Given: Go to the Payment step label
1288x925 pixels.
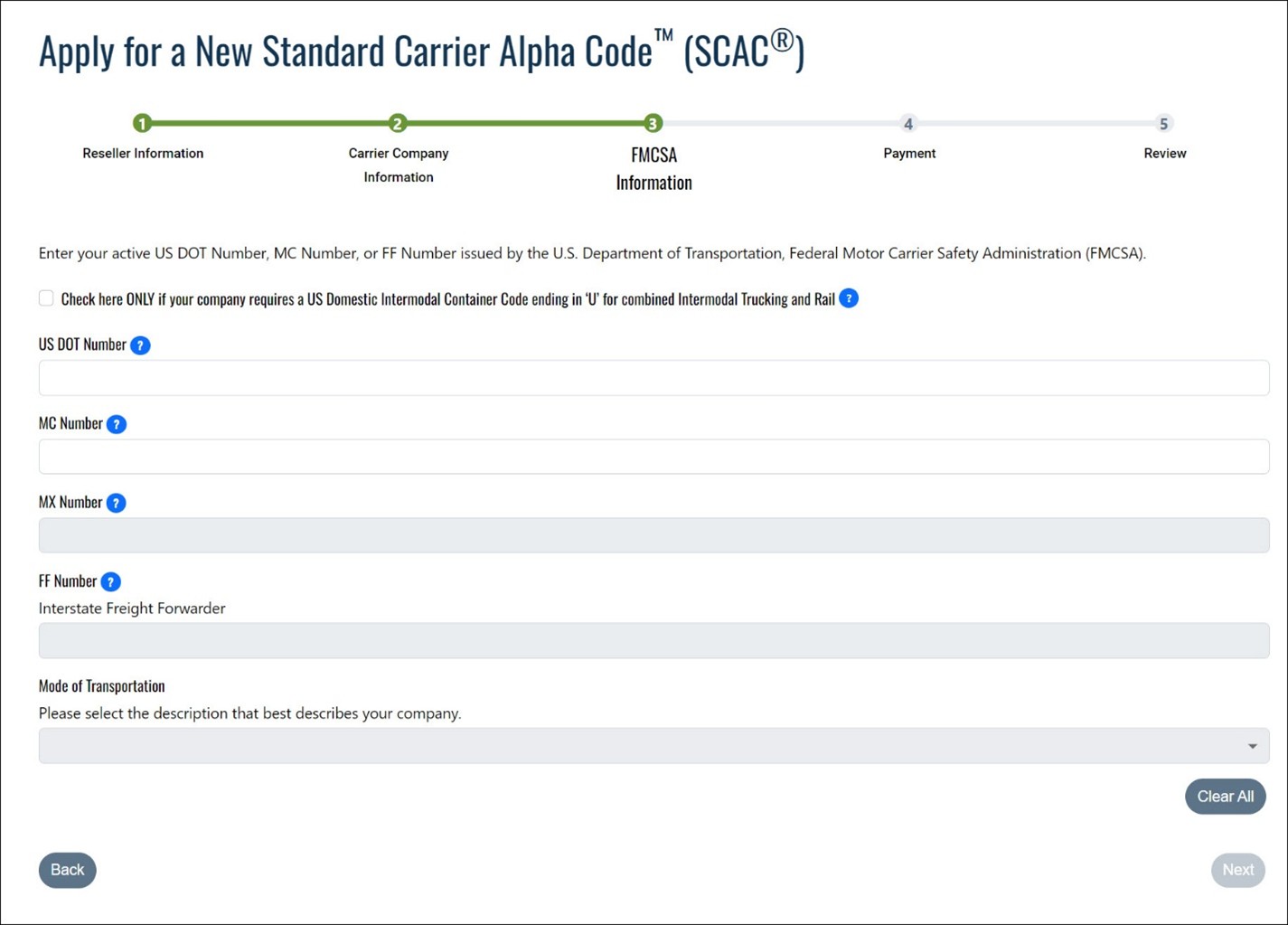Looking at the screenshot, I should (x=909, y=154).
